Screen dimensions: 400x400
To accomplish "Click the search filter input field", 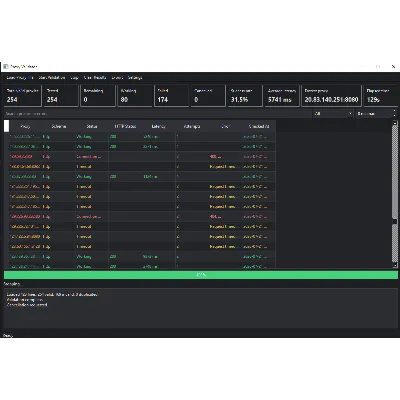I will point(157,114).
